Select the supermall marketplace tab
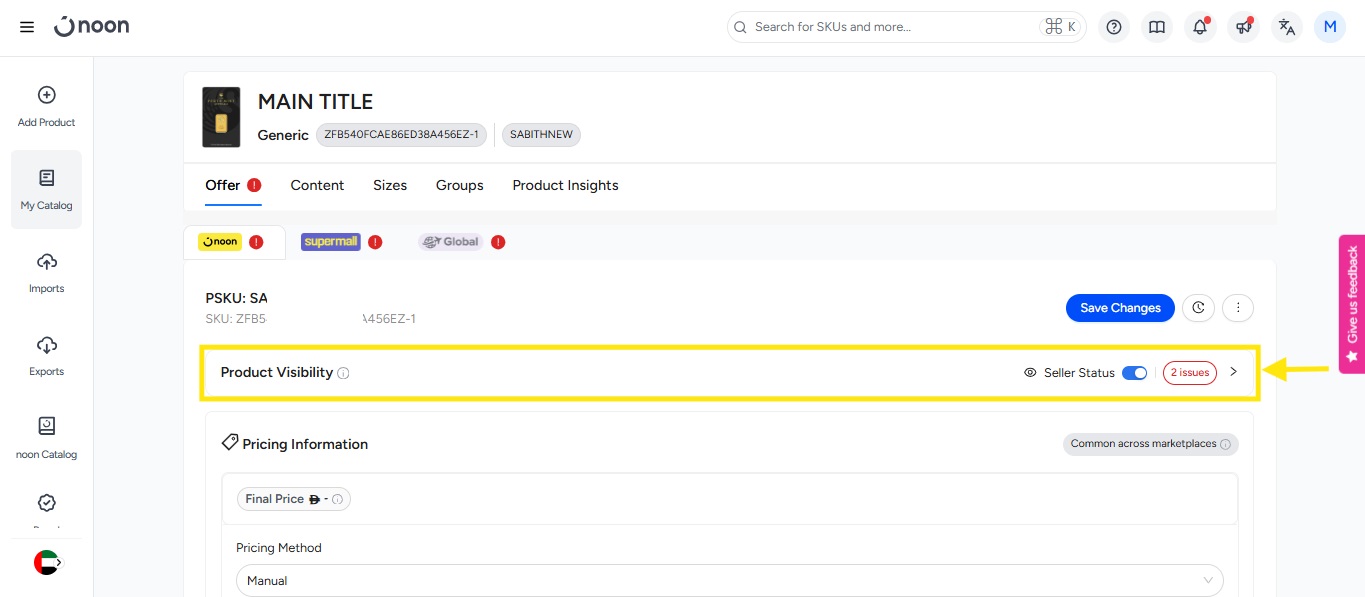This screenshot has height=597, width=1365. [331, 242]
